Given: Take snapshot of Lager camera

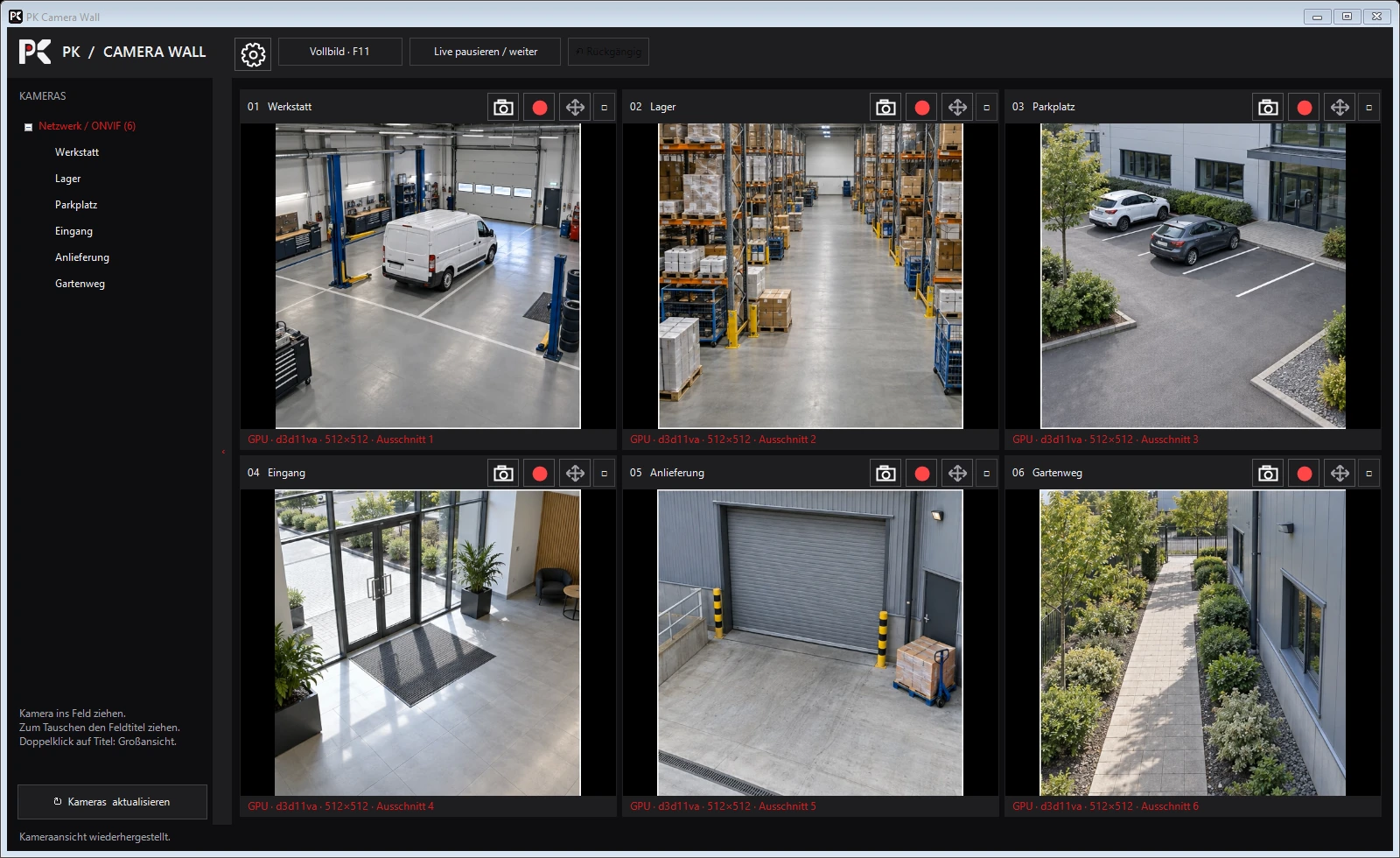Looking at the screenshot, I should click(885, 107).
